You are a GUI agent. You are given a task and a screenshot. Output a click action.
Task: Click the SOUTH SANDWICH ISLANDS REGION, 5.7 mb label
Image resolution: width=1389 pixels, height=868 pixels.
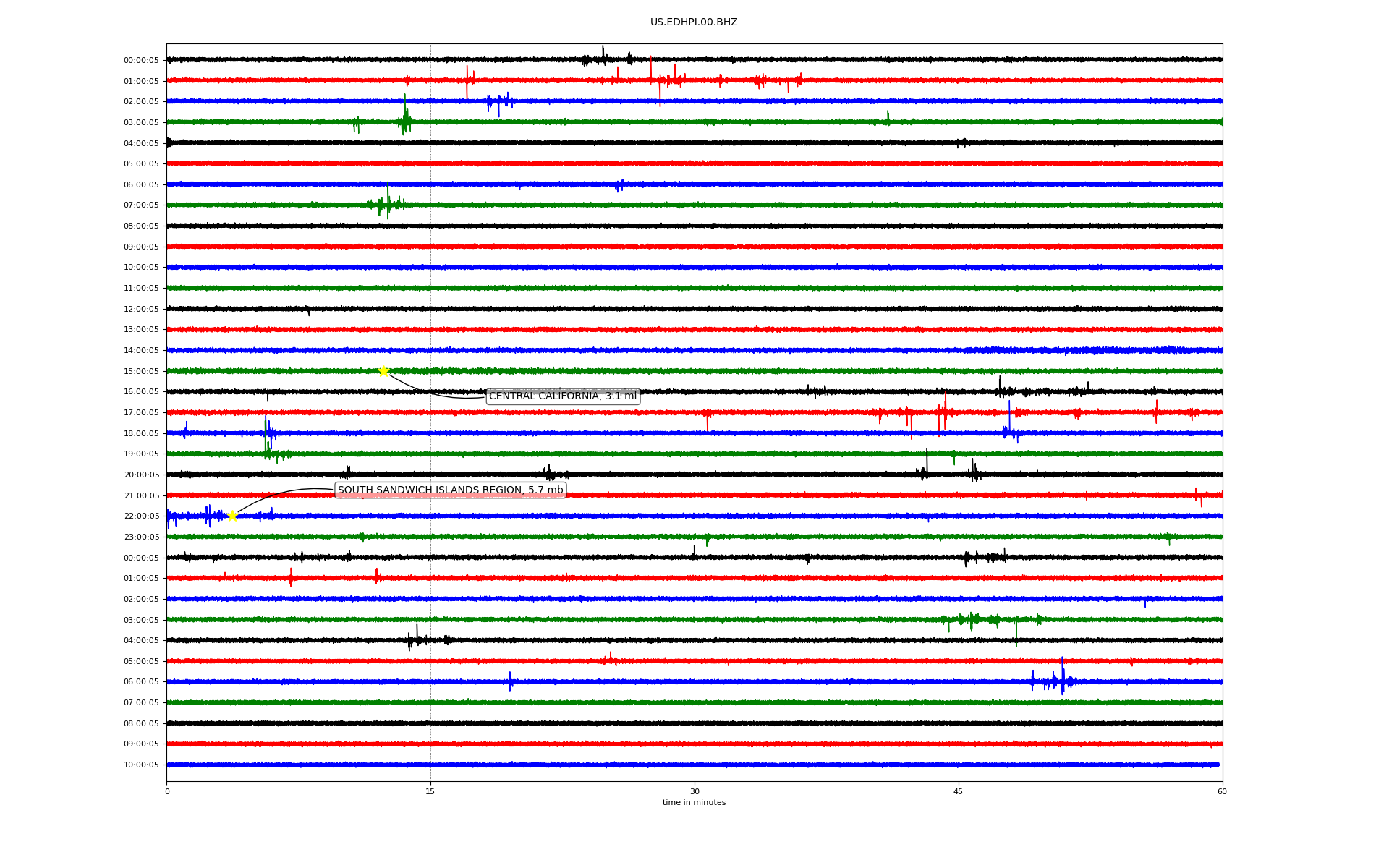tap(450, 490)
